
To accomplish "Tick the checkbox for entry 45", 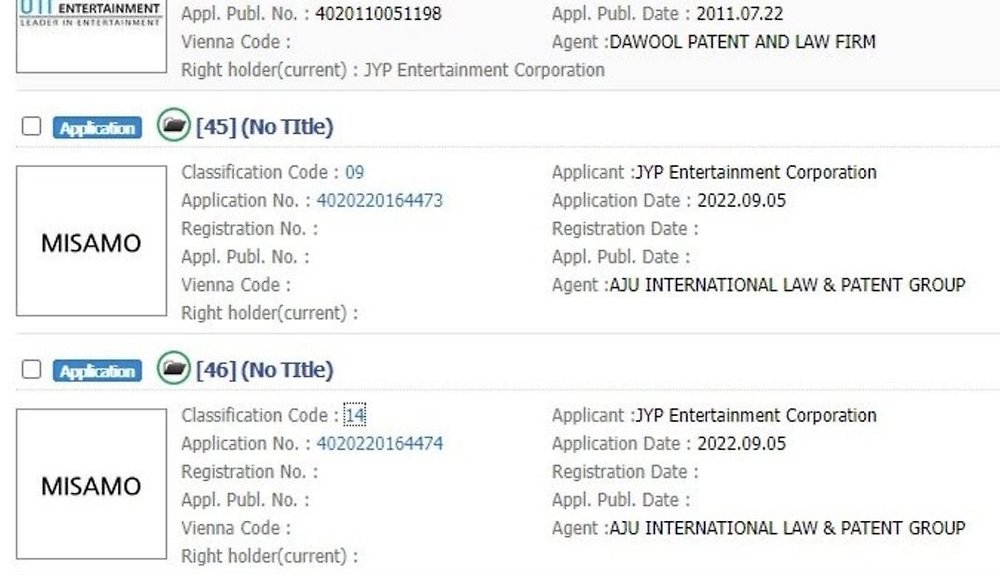I will click(x=32, y=127).
